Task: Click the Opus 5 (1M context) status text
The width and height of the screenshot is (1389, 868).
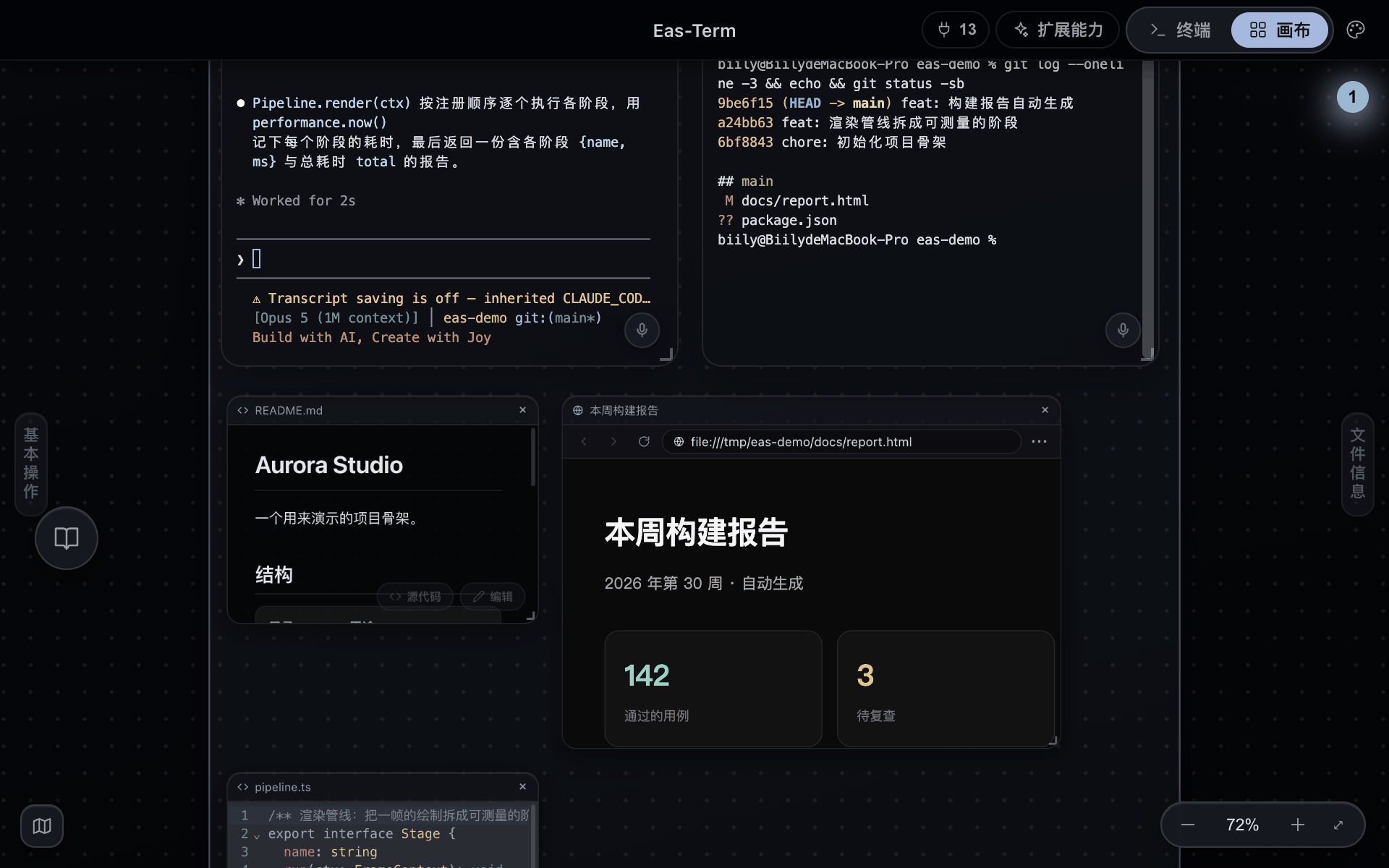Action: pos(336,318)
